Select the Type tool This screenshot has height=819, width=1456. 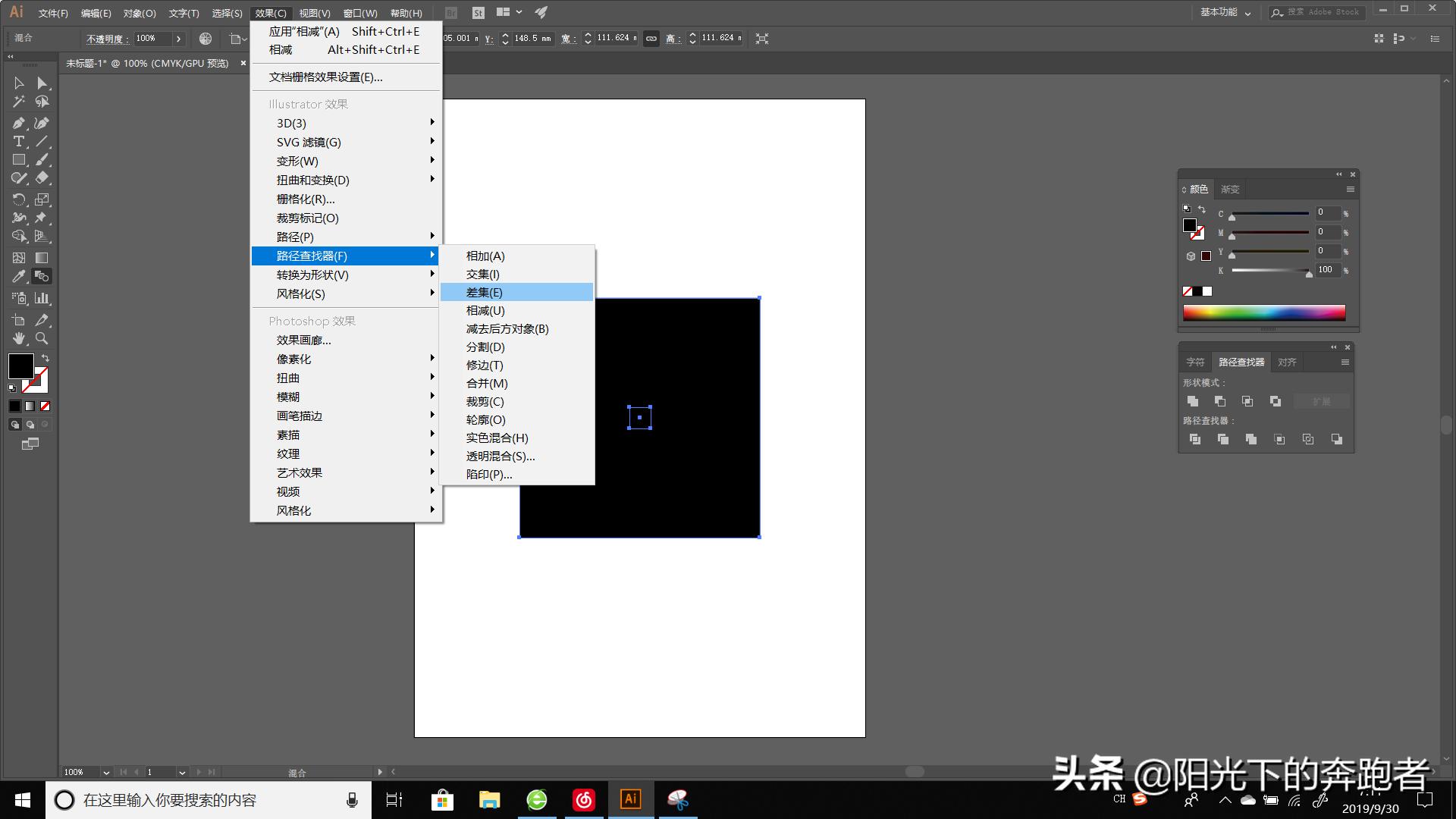pyautogui.click(x=17, y=142)
